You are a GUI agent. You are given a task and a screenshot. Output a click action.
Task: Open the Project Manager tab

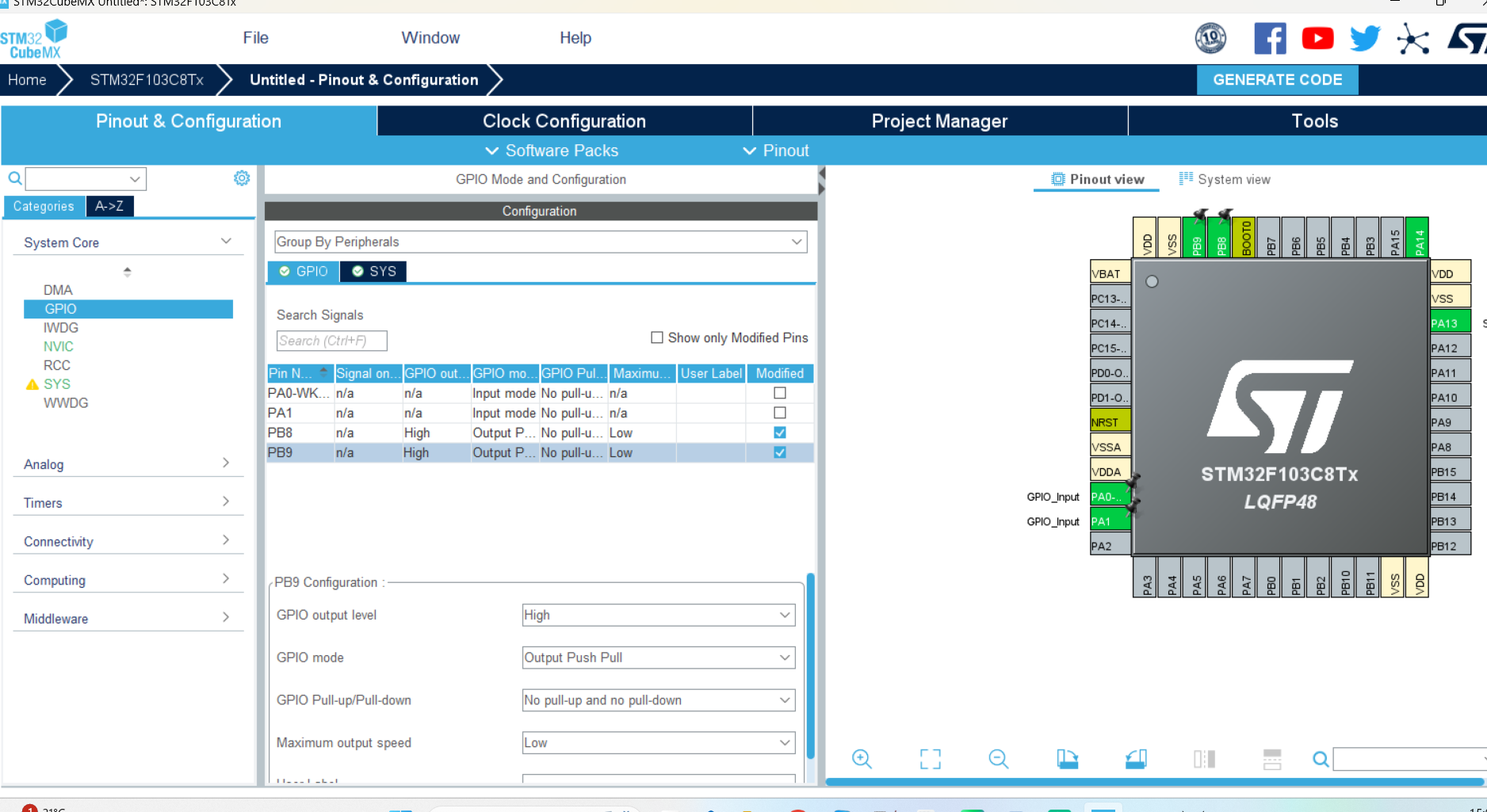(939, 121)
